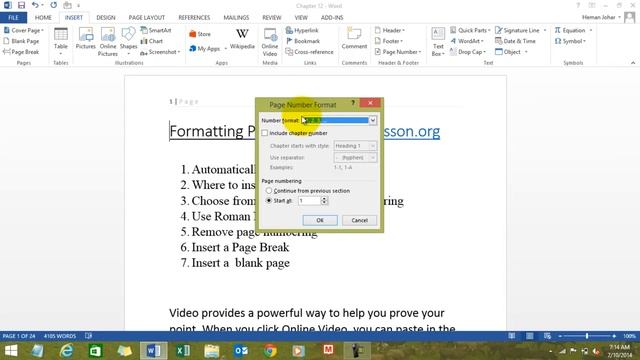The image size is (640, 360).
Task: Insert a Cover Page
Action: [24, 30]
